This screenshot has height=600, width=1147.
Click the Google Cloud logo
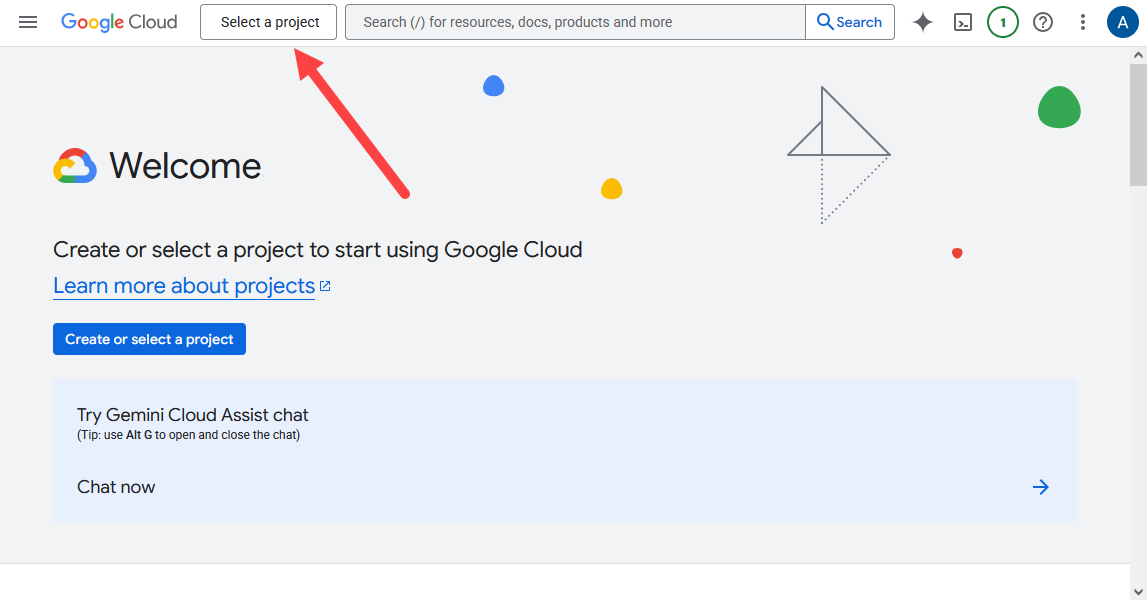point(119,22)
